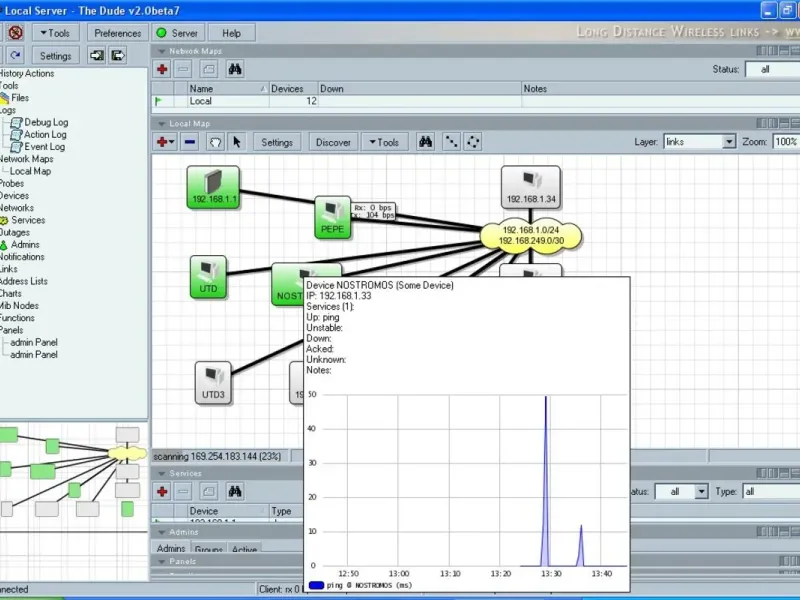This screenshot has width=800, height=600.
Task: Collapse the Admins panel header
Action: (162, 532)
